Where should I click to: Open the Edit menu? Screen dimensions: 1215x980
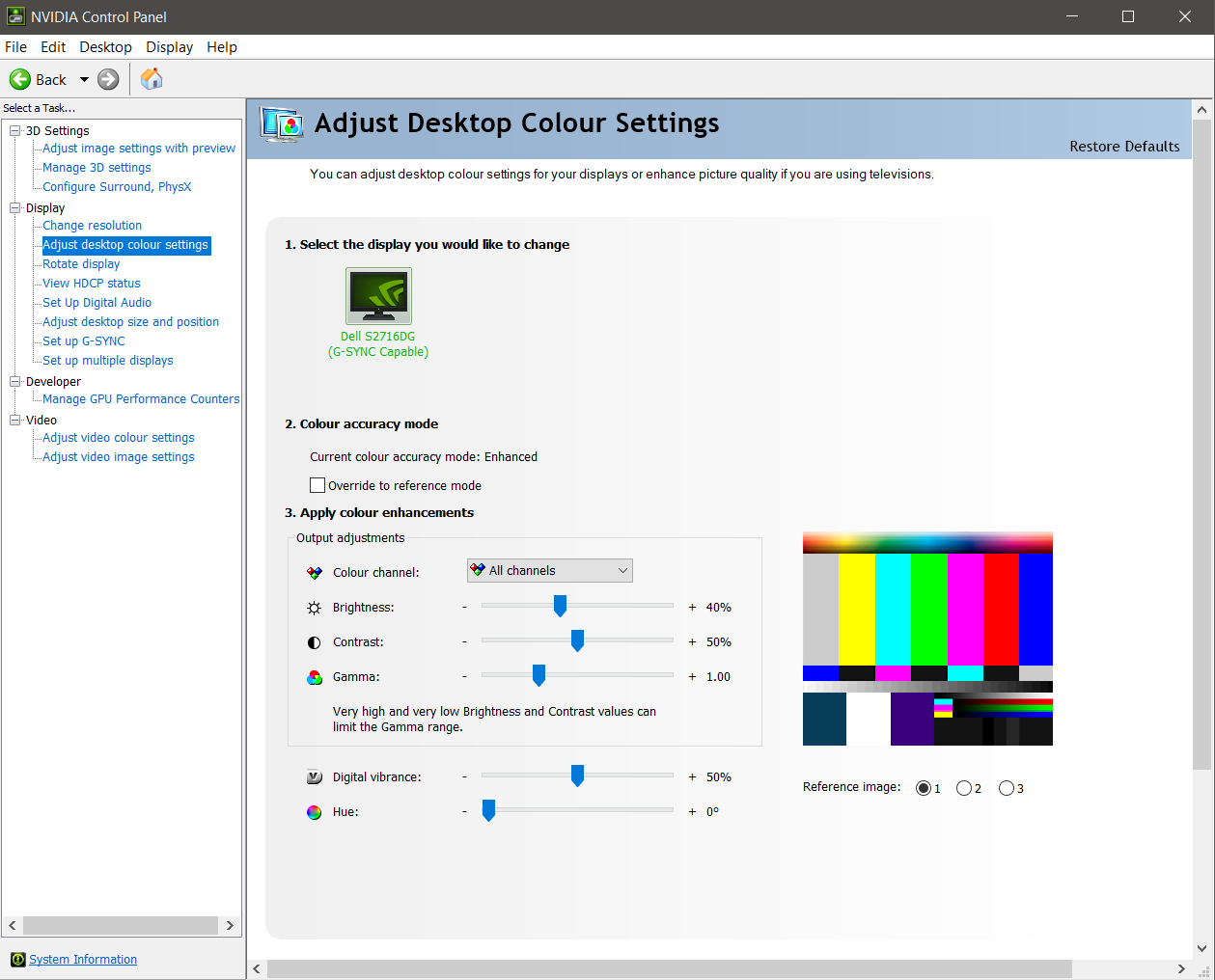tap(53, 47)
